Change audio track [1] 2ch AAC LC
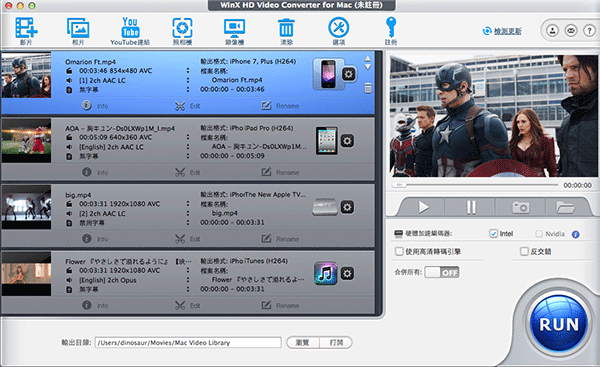The height and width of the screenshot is (367, 600). point(188,80)
